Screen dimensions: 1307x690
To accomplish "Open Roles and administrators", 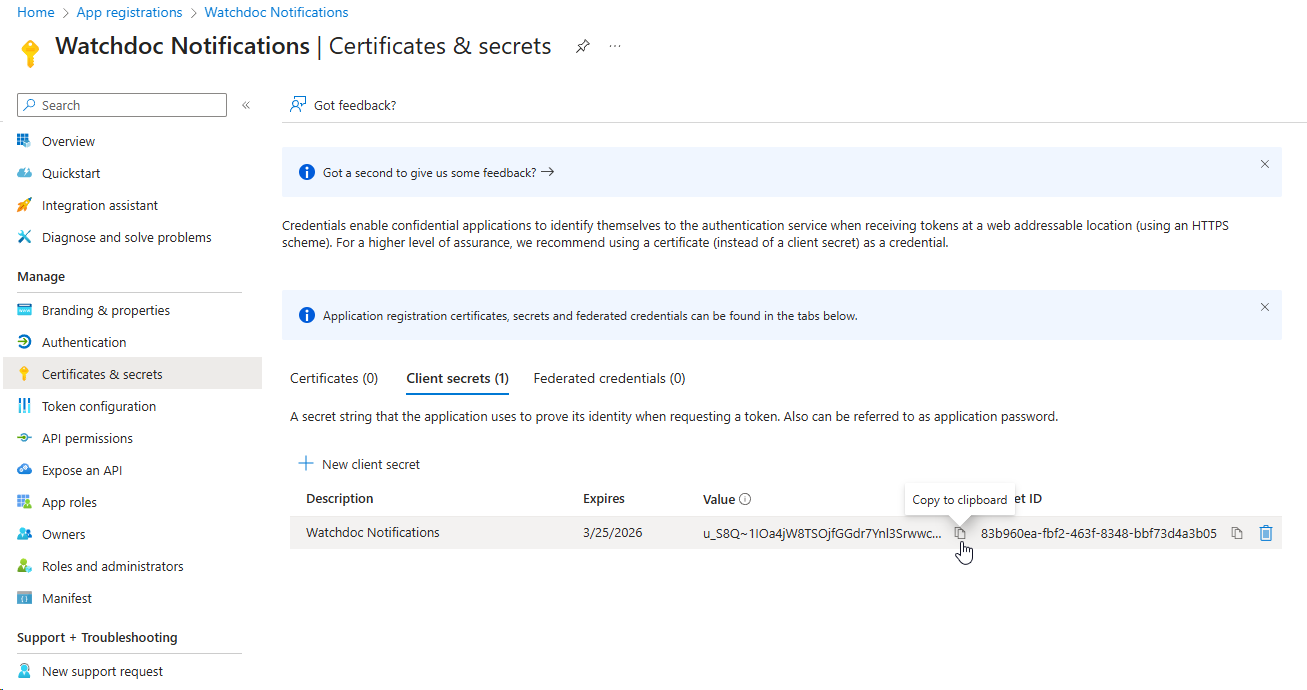I will click(113, 566).
